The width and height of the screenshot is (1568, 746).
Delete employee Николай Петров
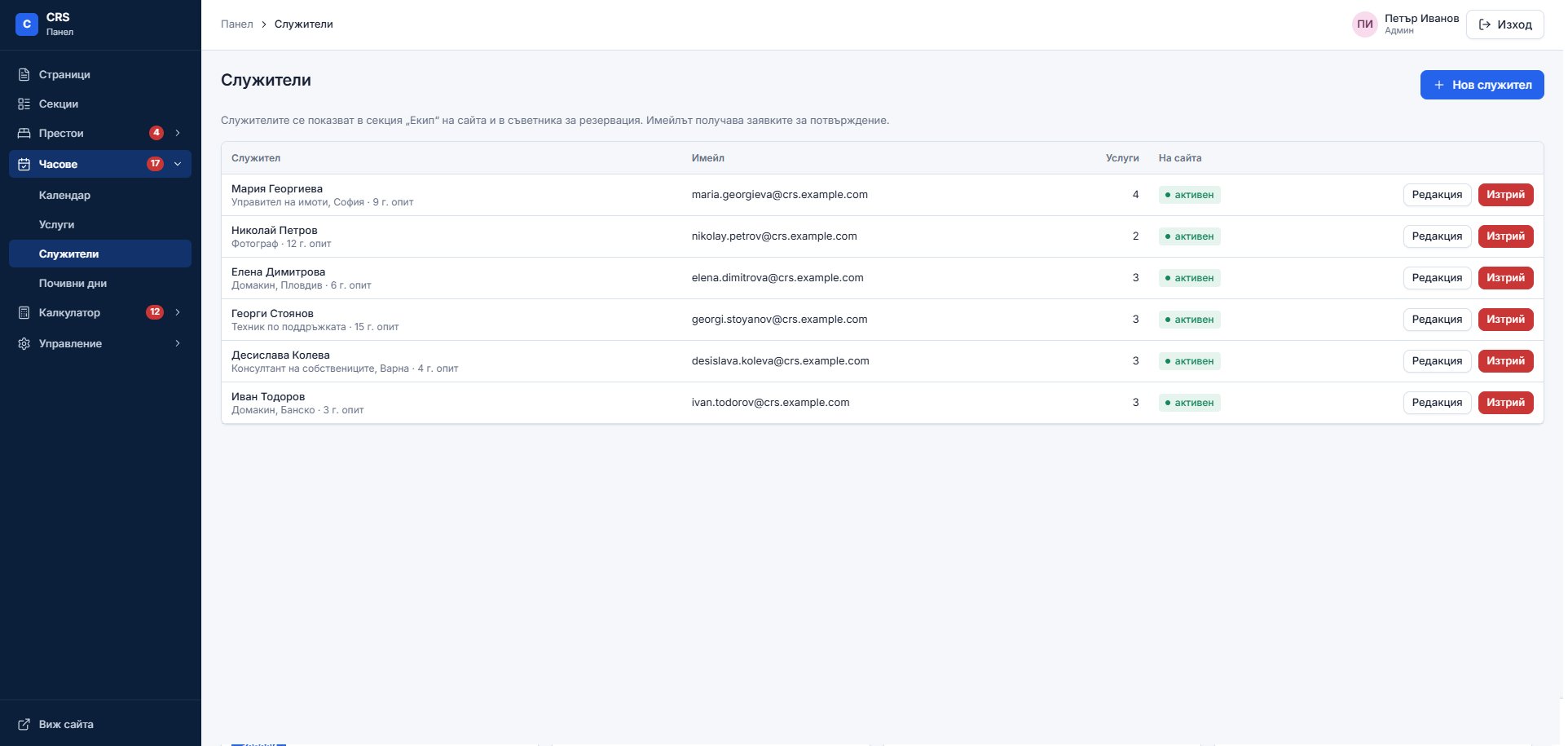(x=1505, y=236)
